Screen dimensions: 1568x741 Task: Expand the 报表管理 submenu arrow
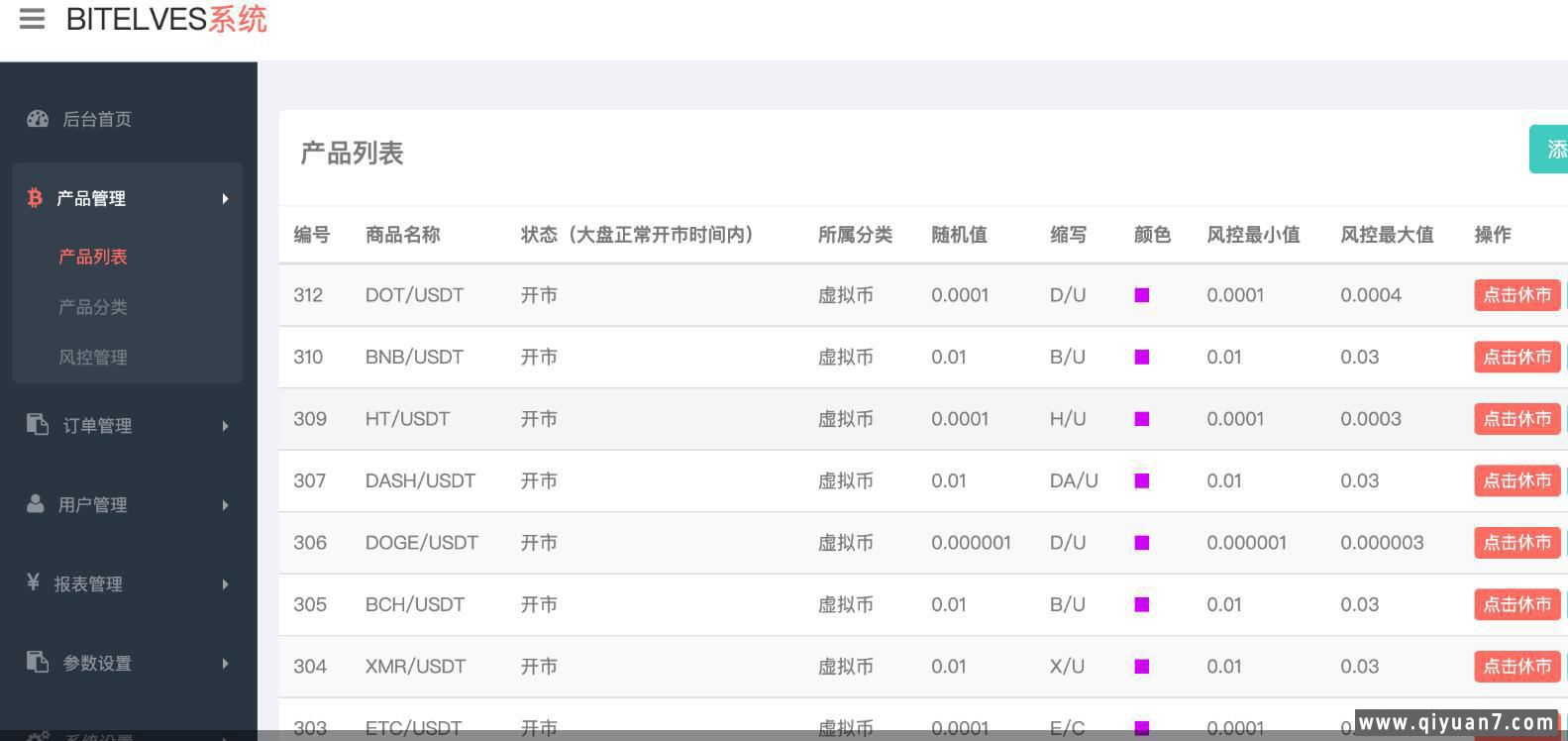225,584
